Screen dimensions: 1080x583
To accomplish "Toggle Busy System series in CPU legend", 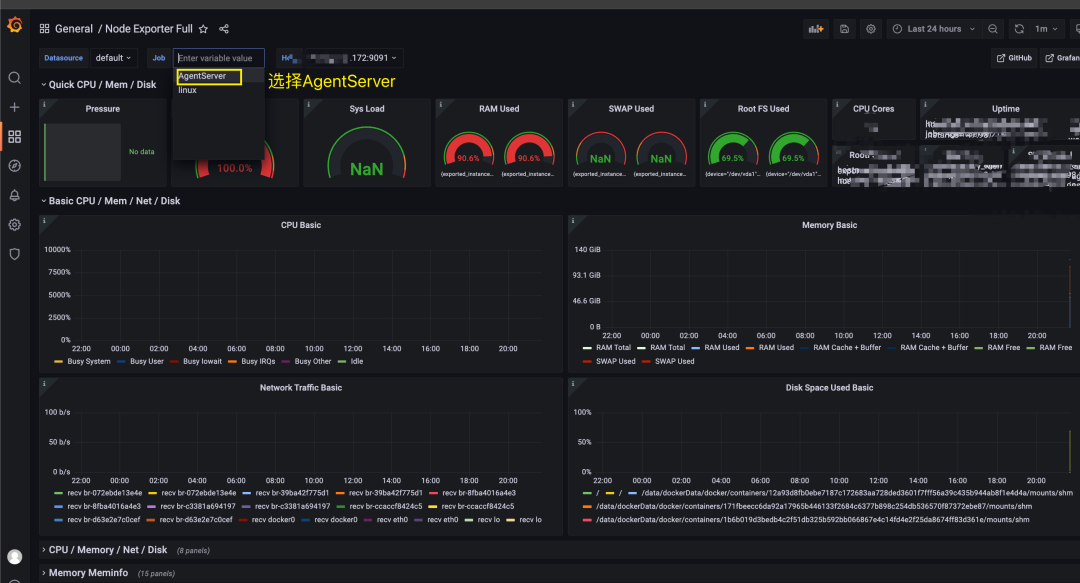I will pos(89,361).
